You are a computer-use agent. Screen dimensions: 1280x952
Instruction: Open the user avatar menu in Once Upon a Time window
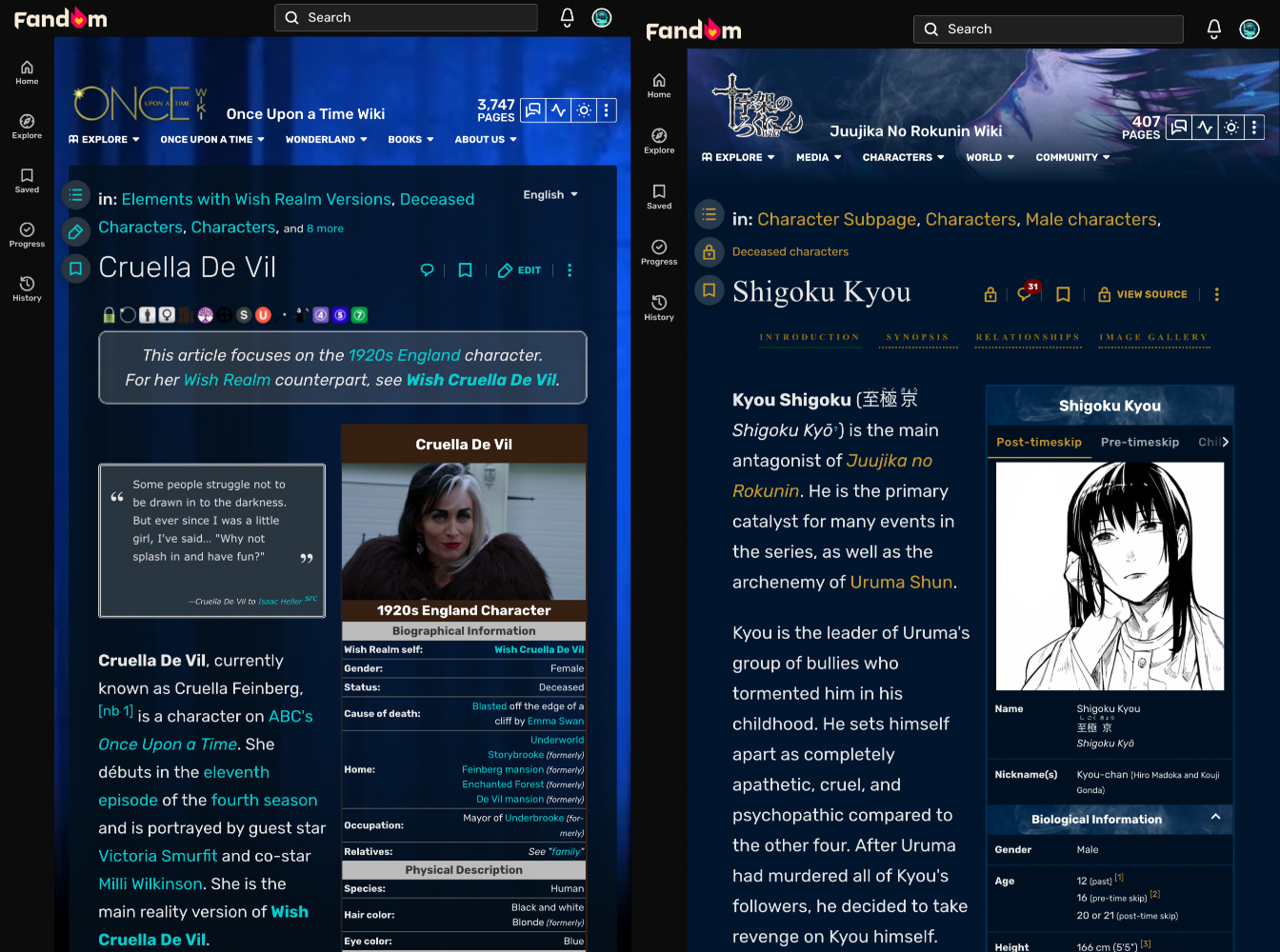point(602,17)
